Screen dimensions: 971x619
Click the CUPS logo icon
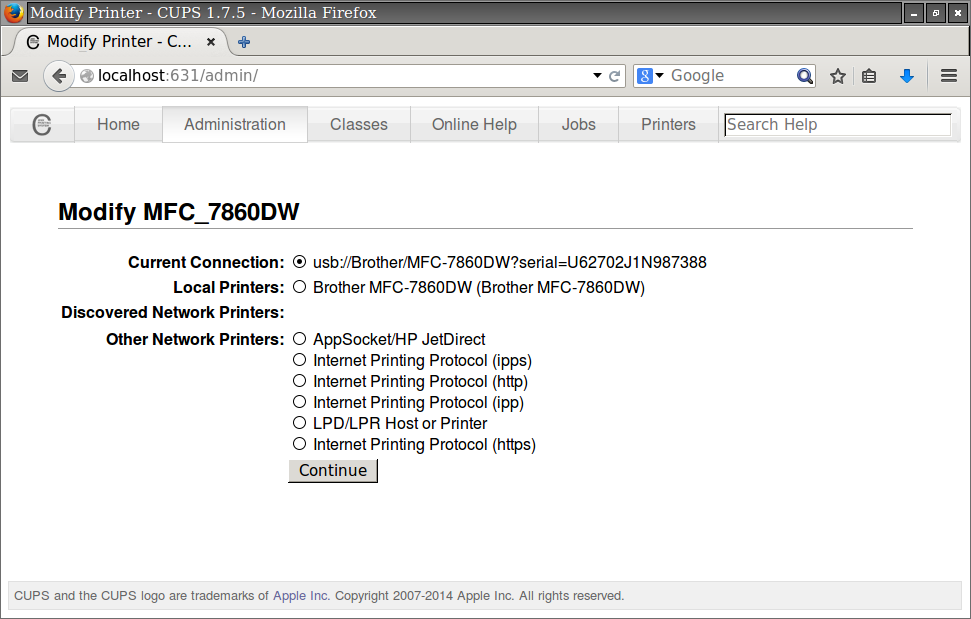(x=42, y=124)
